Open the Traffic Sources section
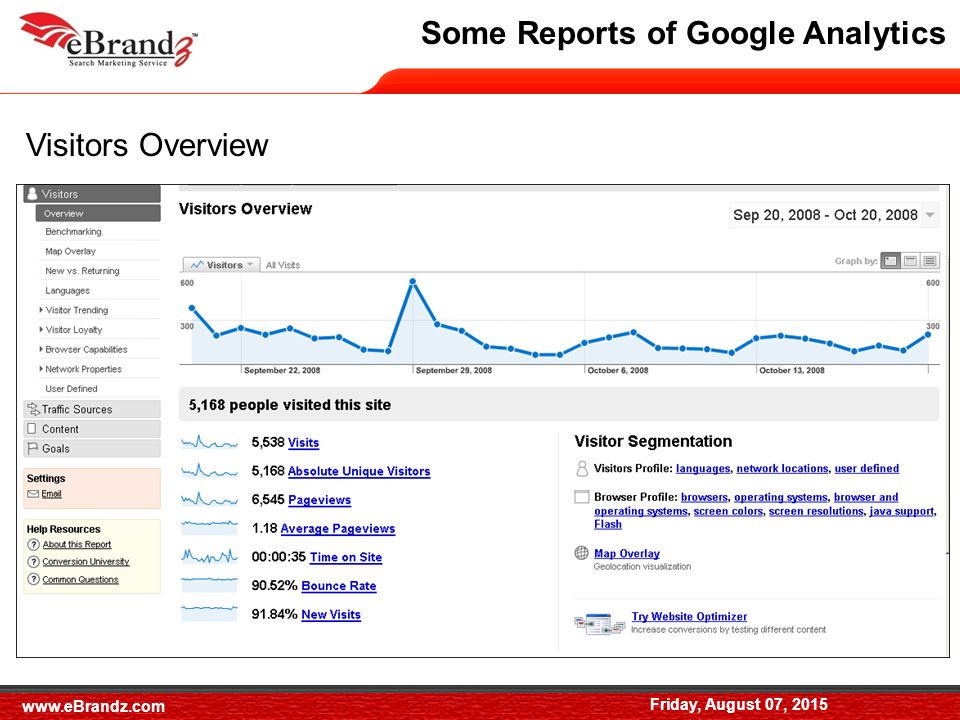Viewport: 960px width, 720px height. click(x=92, y=409)
